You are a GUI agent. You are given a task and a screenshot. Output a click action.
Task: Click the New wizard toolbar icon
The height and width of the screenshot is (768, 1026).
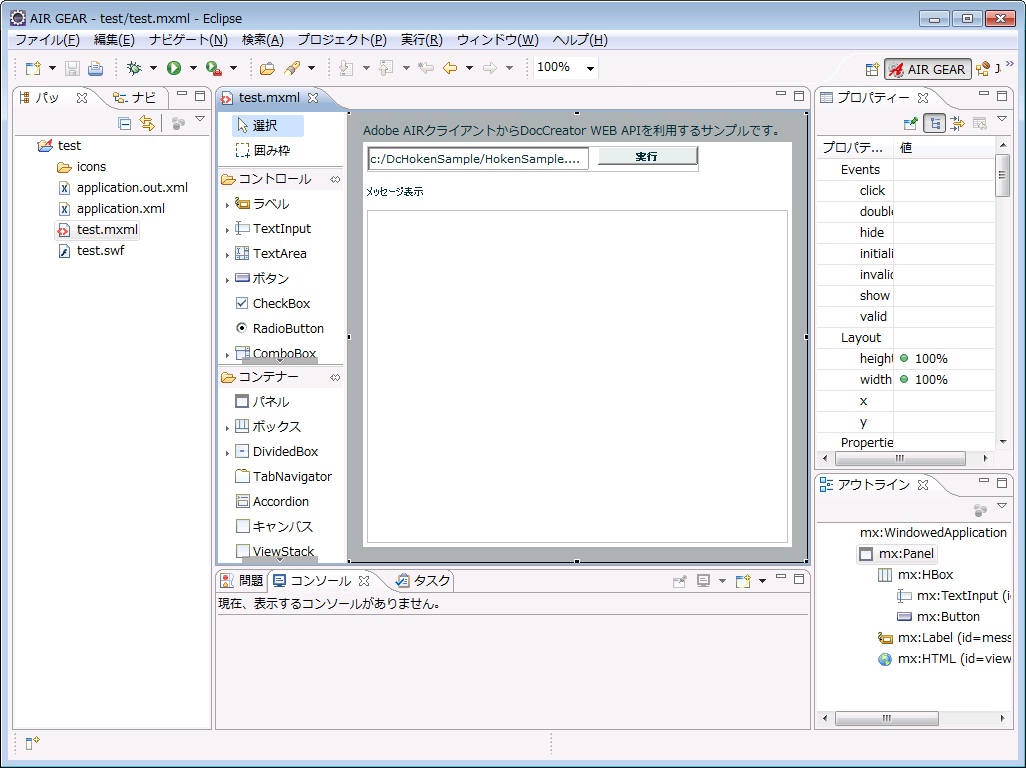33,68
